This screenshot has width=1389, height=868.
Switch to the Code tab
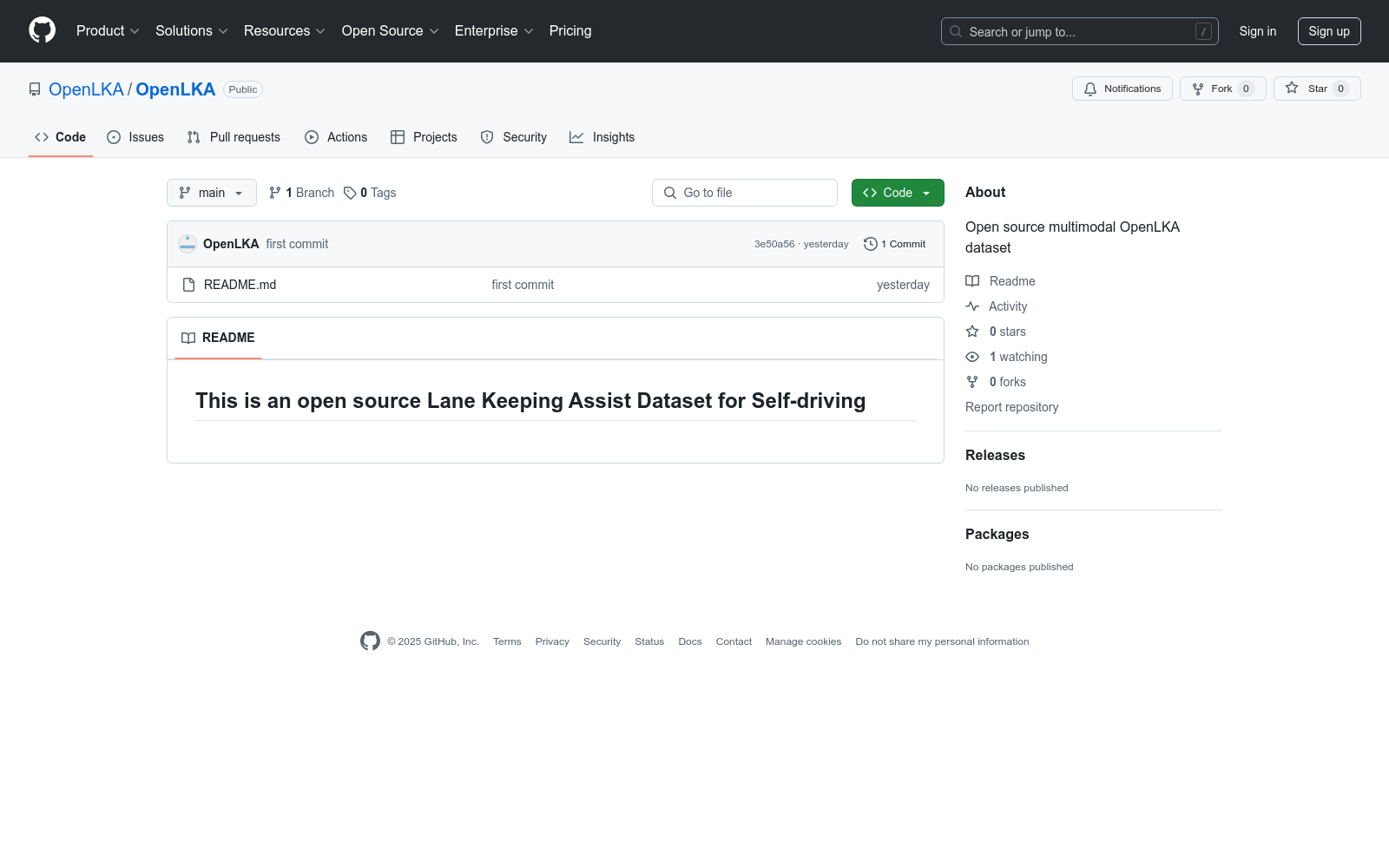[61, 137]
